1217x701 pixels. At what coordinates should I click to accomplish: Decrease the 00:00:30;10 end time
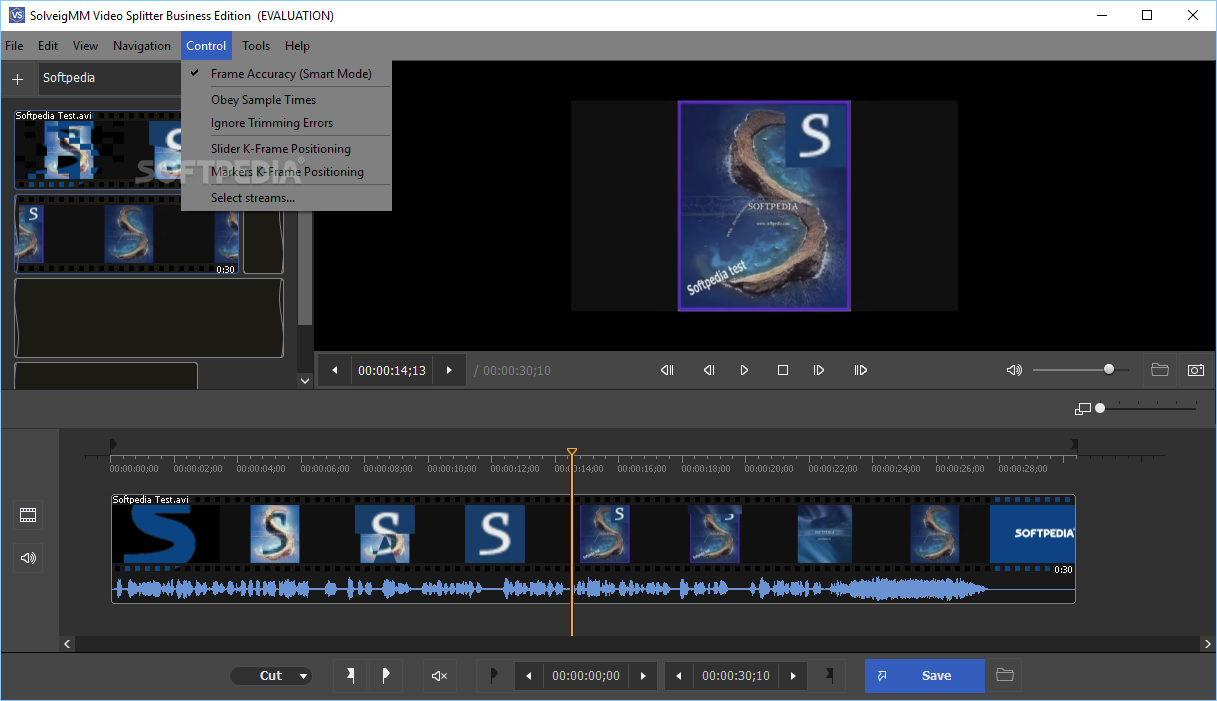679,676
